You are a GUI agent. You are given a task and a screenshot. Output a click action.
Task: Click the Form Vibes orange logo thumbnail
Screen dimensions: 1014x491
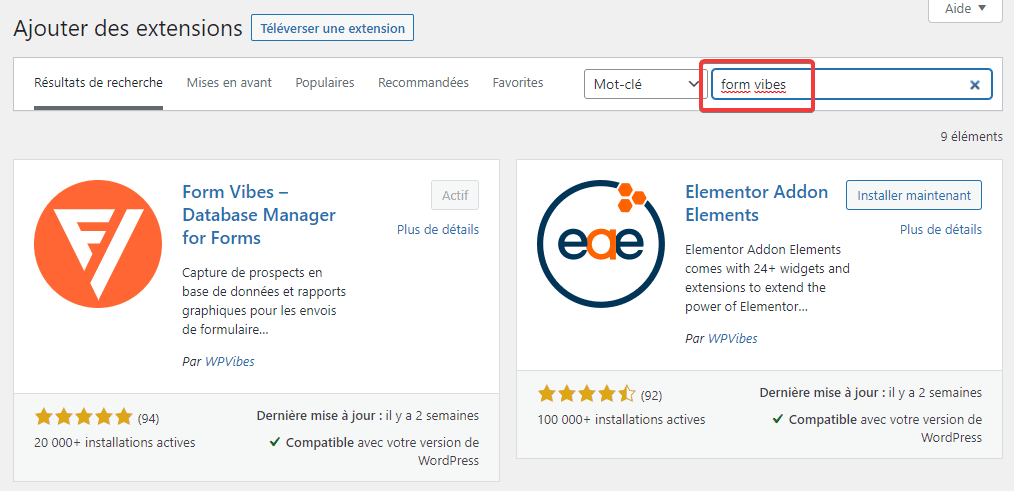98,244
